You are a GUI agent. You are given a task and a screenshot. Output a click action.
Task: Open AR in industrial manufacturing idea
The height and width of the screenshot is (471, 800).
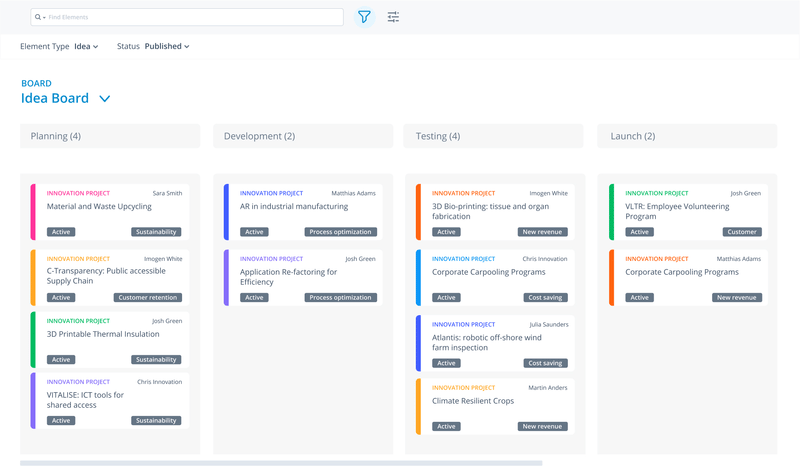click(x=294, y=207)
